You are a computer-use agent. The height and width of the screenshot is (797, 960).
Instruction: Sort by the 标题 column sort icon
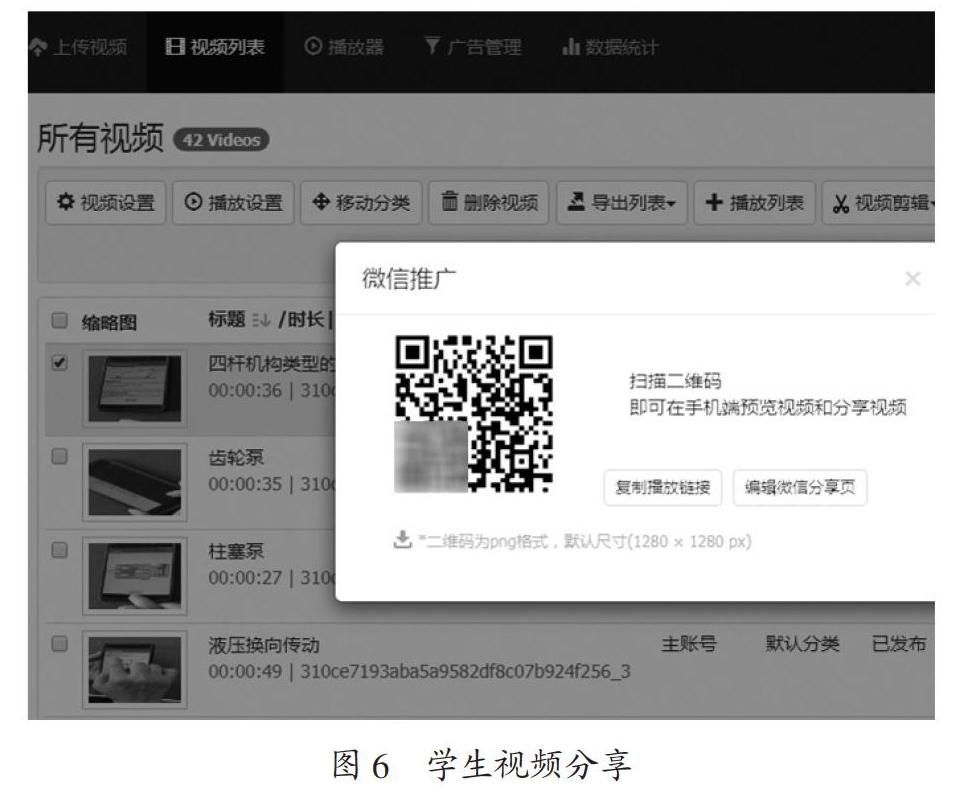click(x=261, y=320)
